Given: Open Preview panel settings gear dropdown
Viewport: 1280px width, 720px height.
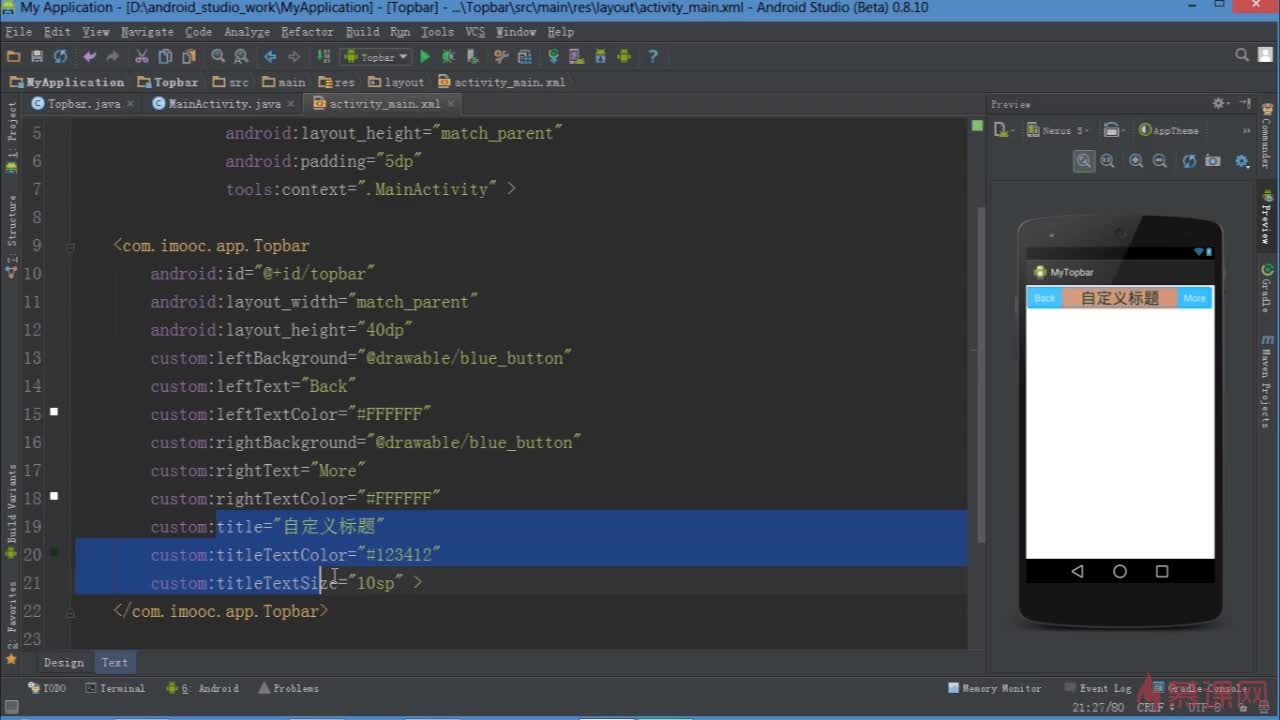Looking at the screenshot, I should pos(1220,103).
